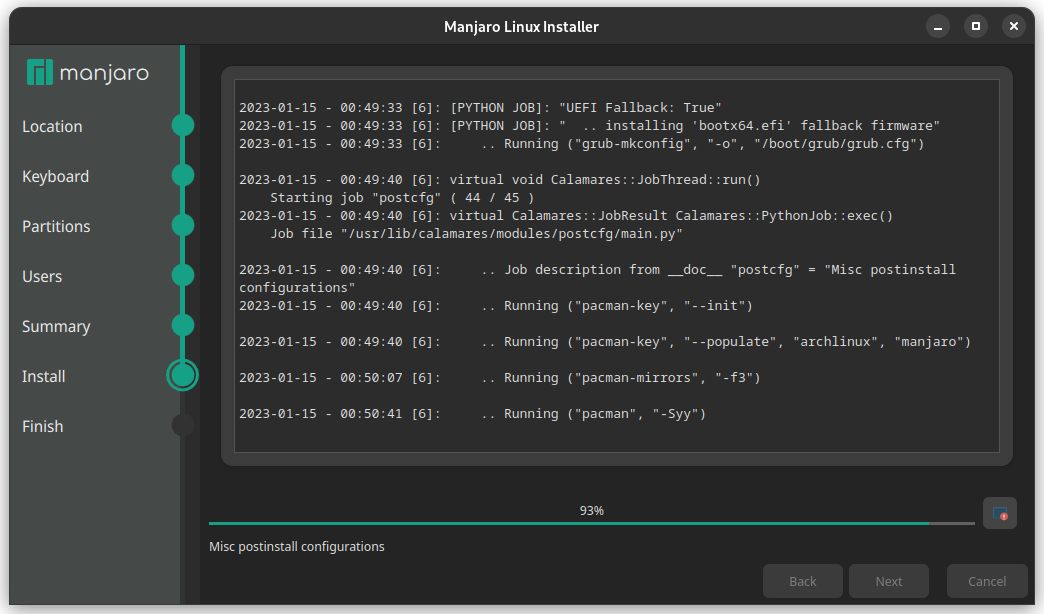Select the Install step in the sidebar
This screenshot has height=614, width=1044.
(x=43, y=376)
